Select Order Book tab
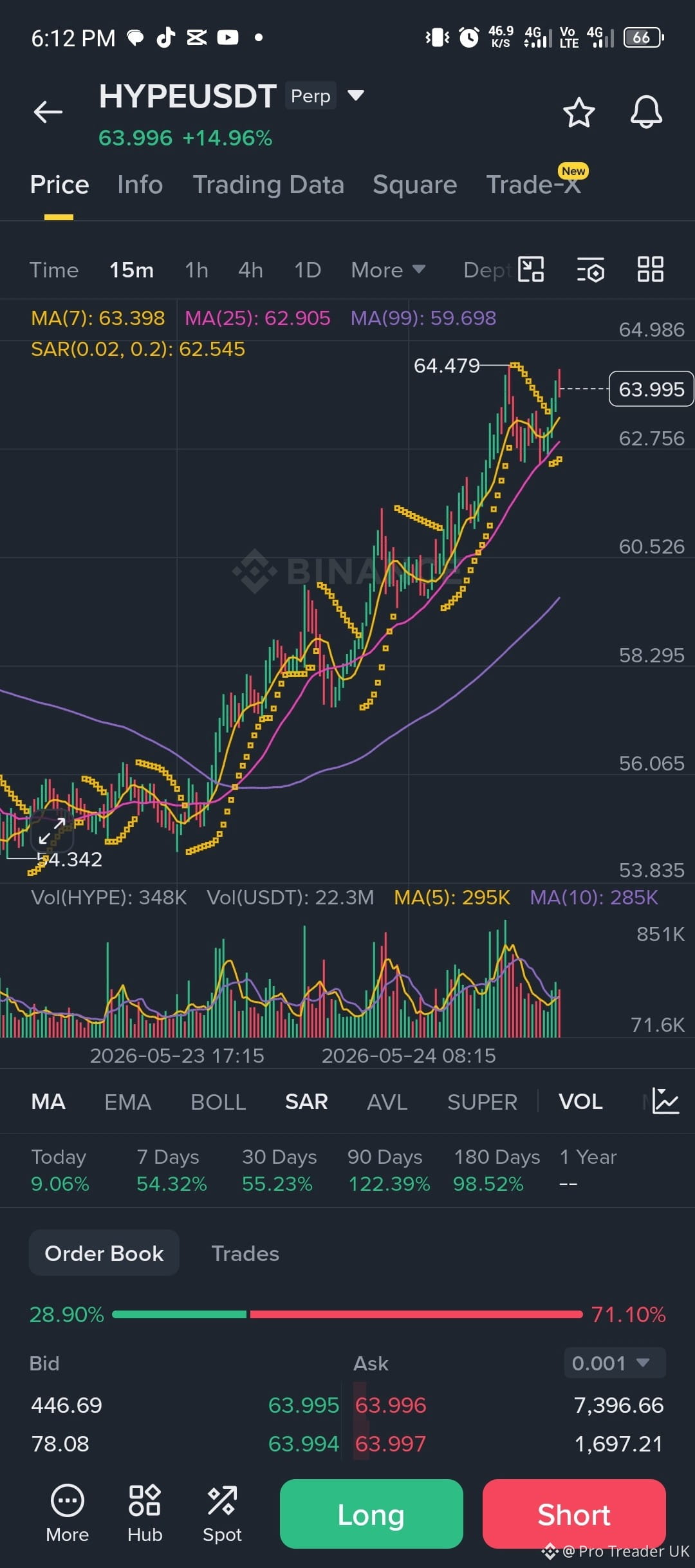This screenshot has width=695, height=1568. tap(104, 1253)
